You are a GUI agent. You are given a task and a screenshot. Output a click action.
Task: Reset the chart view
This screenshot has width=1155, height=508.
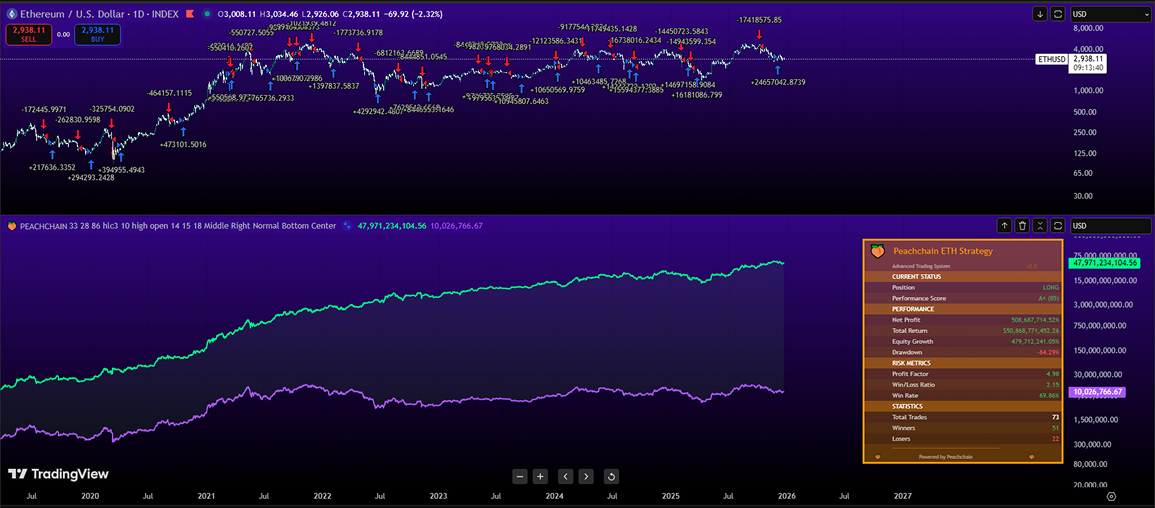click(611, 477)
